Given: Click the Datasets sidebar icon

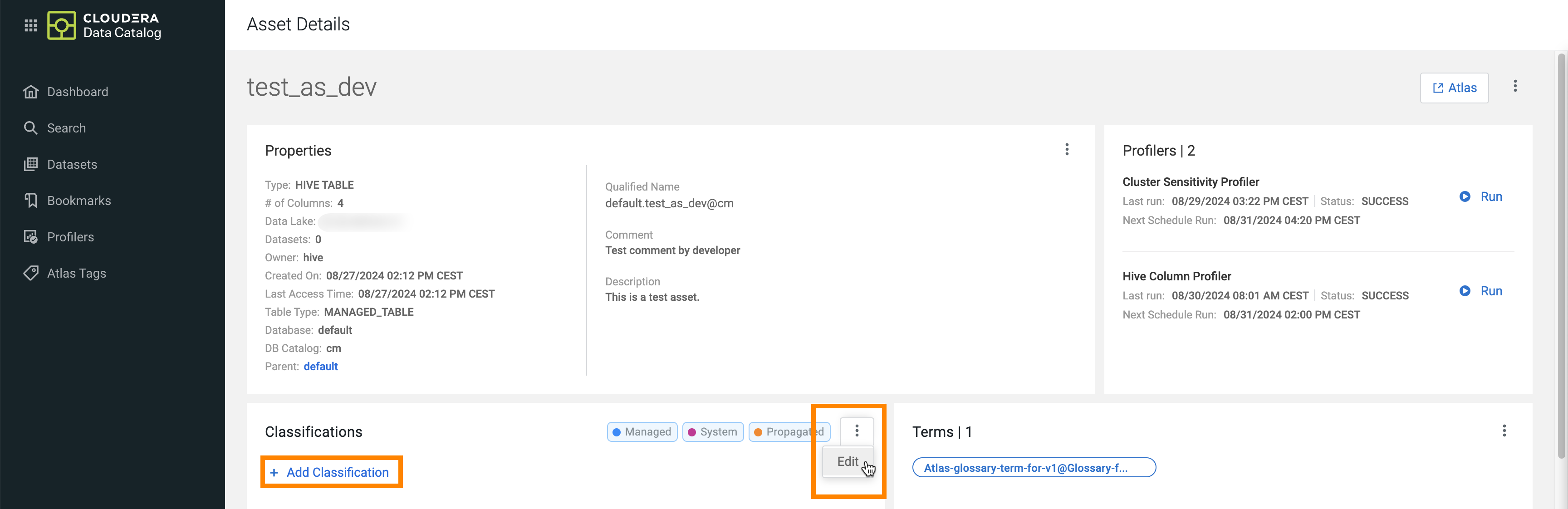Looking at the screenshot, I should (x=30, y=164).
